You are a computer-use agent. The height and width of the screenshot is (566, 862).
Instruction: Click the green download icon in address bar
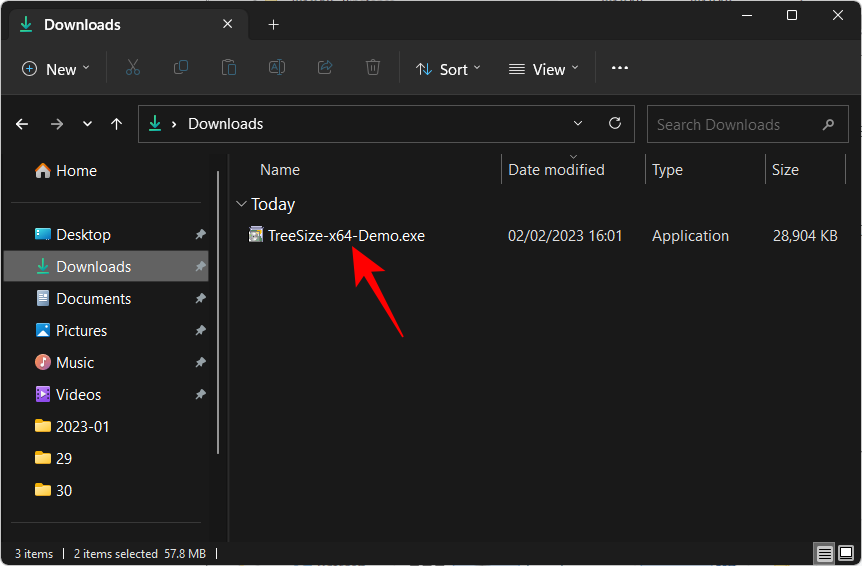pos(155,124)
